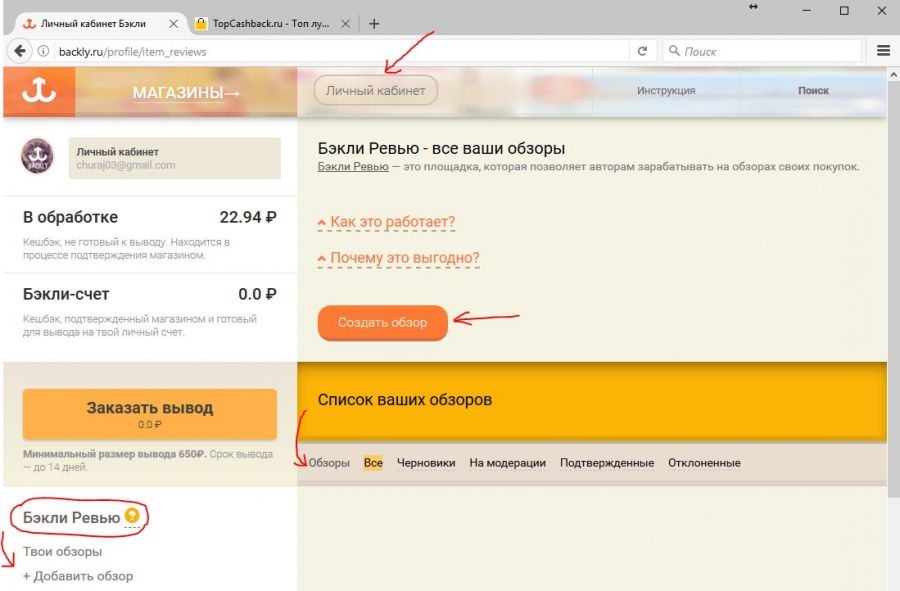Click the Личный кабинет profile box with email

pyautogui.click(x=174, y=158)
